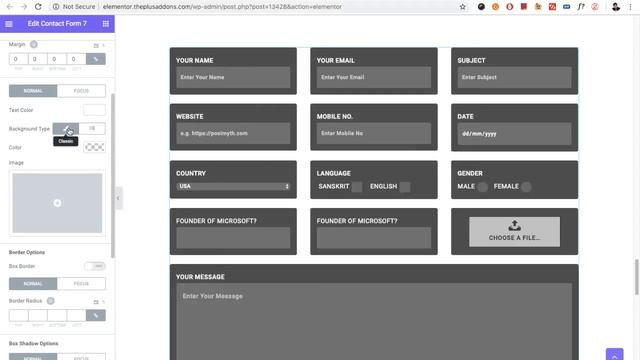Click the Your Email input field
Image resolution: width=640 pixels, height=360 pixels.
(x=373, y=77)
